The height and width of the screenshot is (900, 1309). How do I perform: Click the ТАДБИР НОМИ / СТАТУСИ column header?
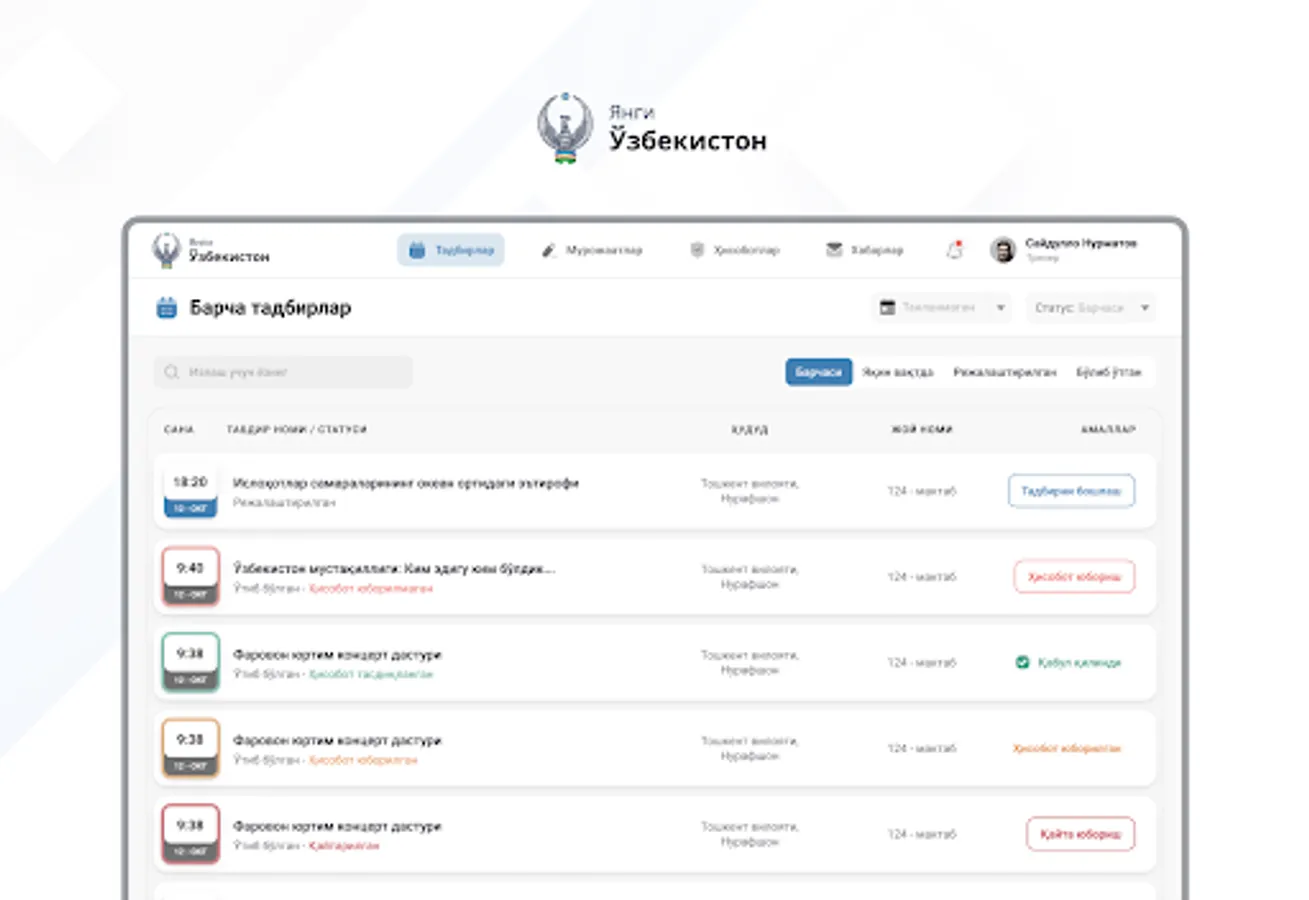tap(297, 430)
